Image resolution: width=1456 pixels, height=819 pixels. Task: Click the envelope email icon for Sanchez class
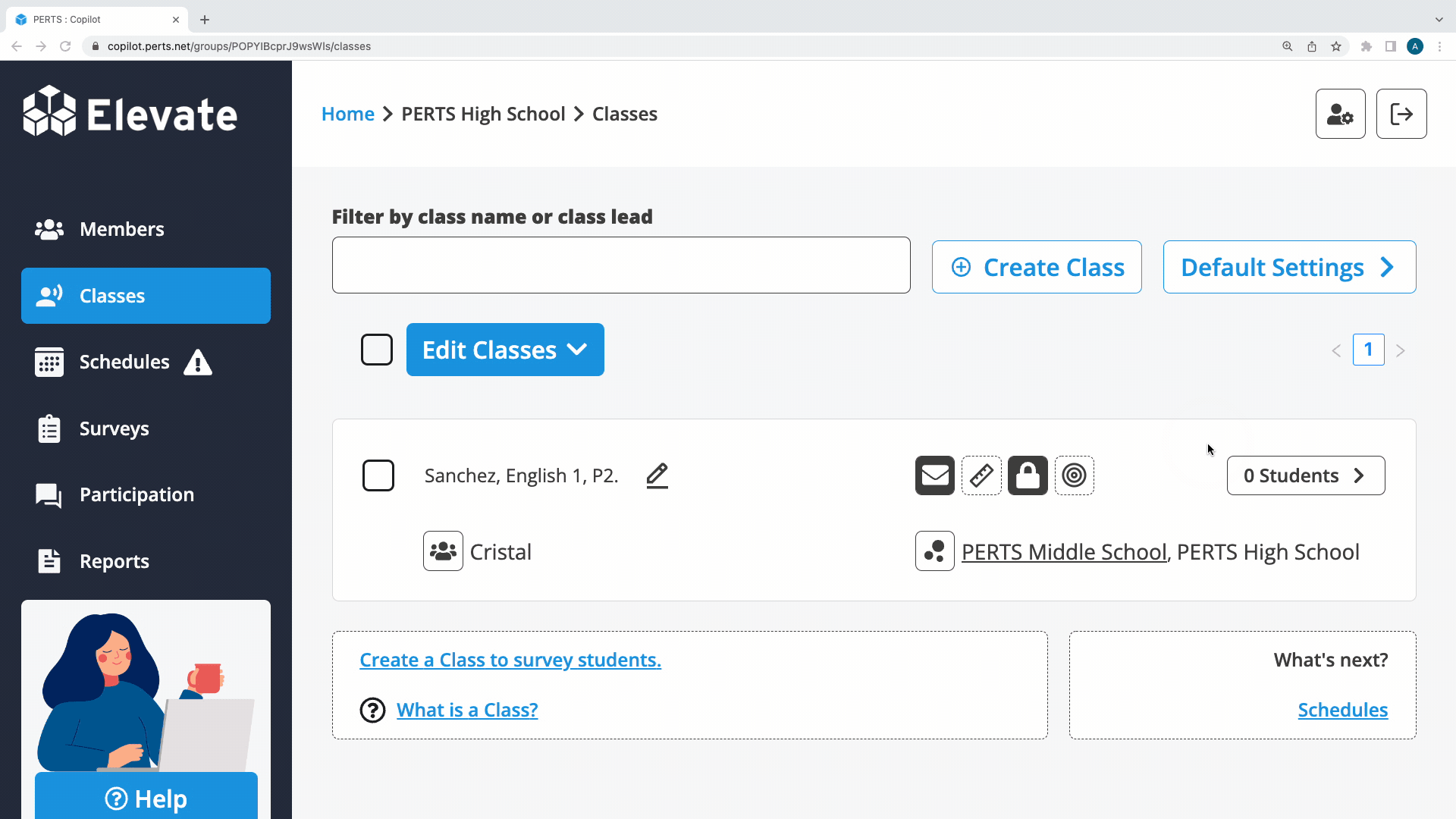(934, 475)
